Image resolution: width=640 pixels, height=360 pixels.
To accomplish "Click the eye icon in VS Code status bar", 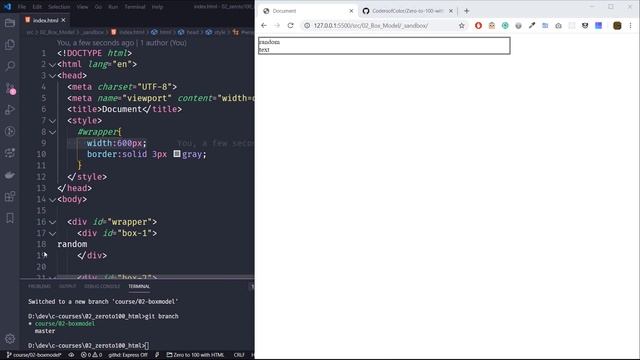I will pyautogui.click(x=71, y=355).
